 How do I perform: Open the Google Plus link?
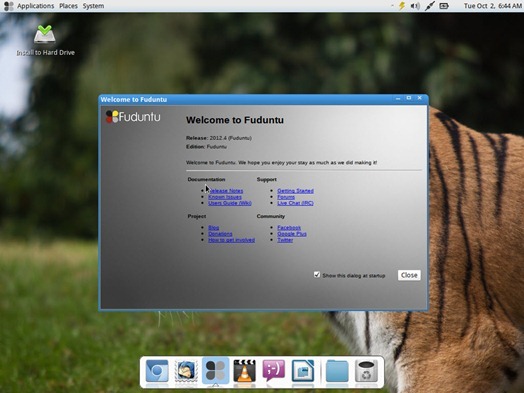click(292, 234)
